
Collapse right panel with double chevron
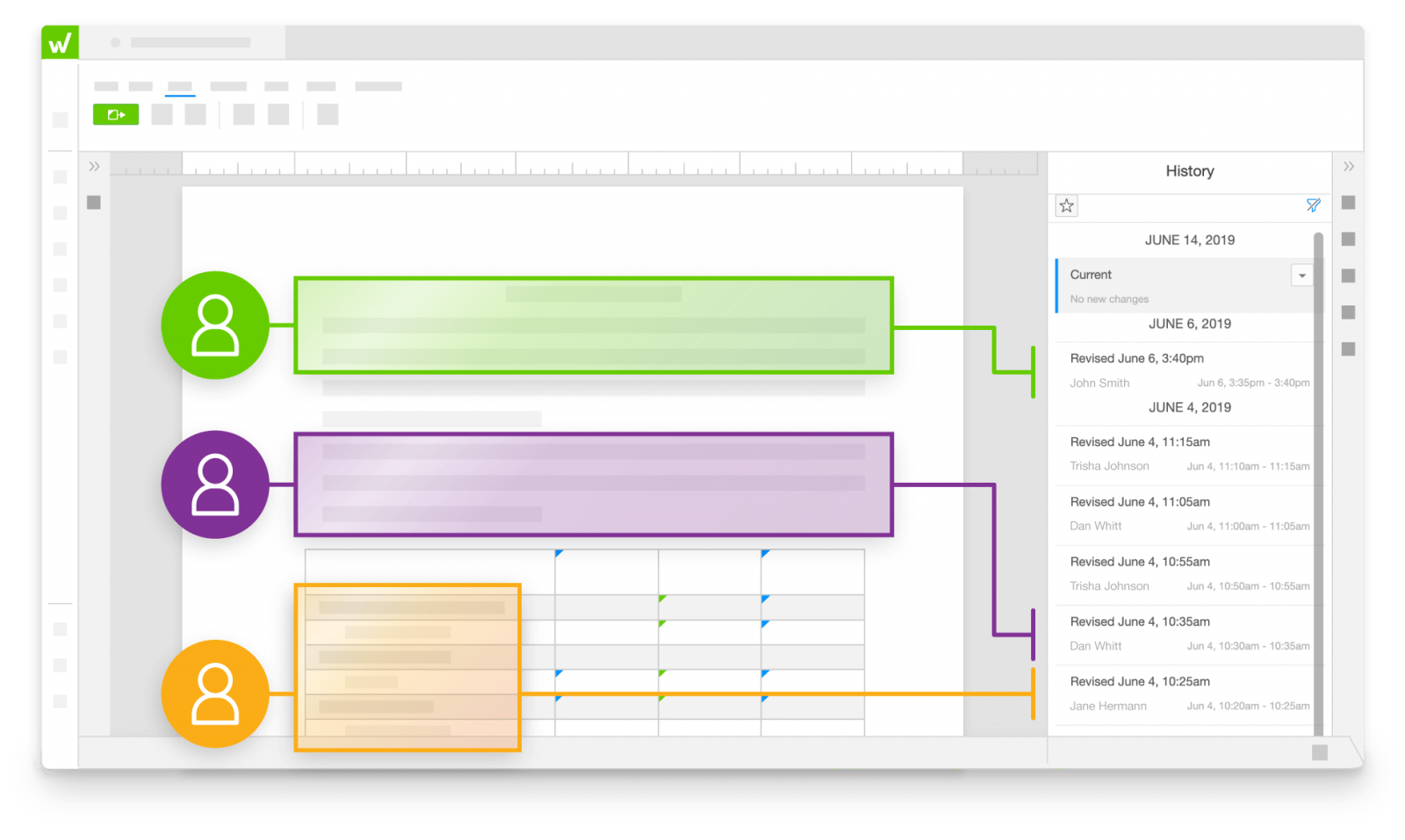tap(1348, 167)
